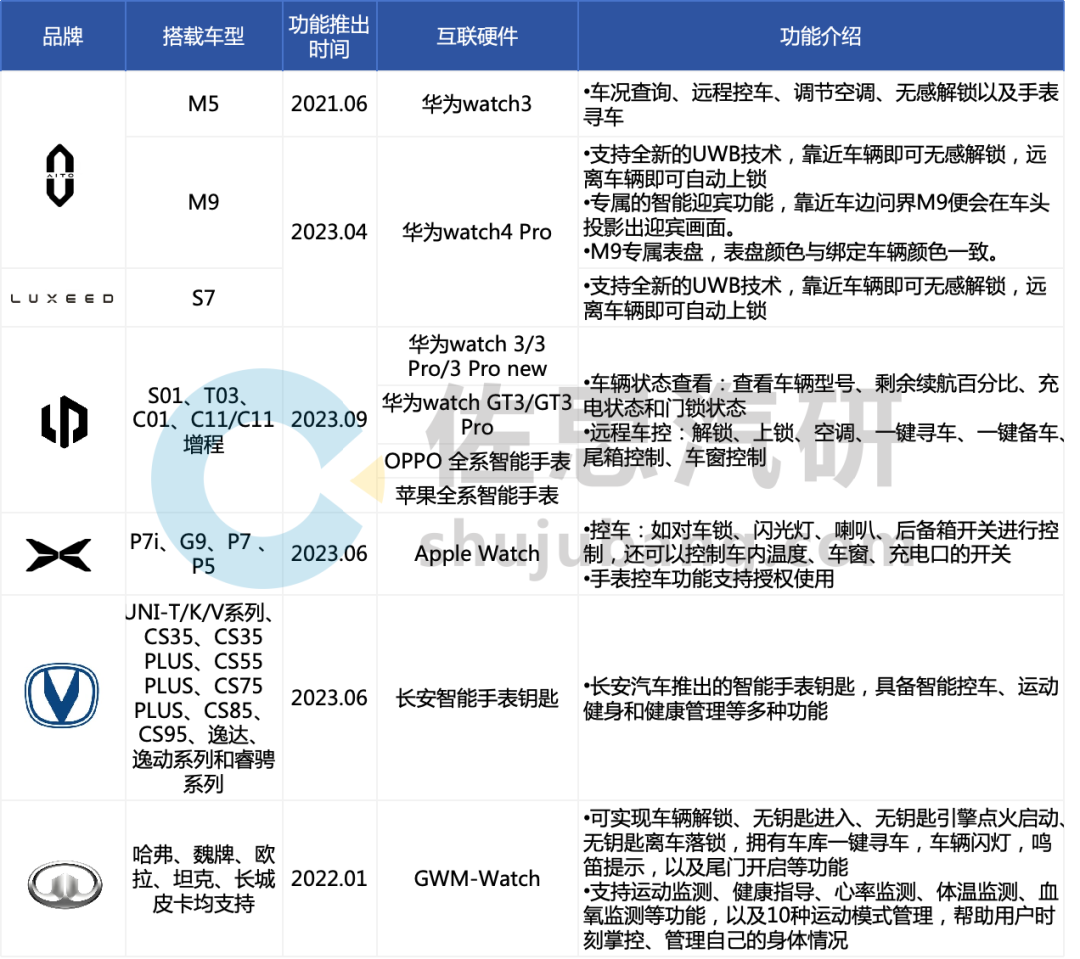Click the JNI-T/K/V系列 models cell
The width and height of the screenshot is (1080, 959).
coord(204,698)
